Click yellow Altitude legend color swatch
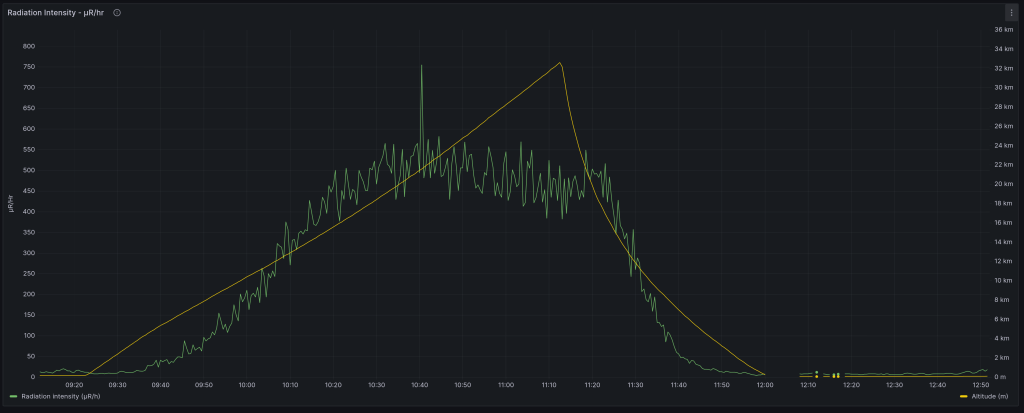This screenshot has width=1024, height=413. click(x=964, y=397)
